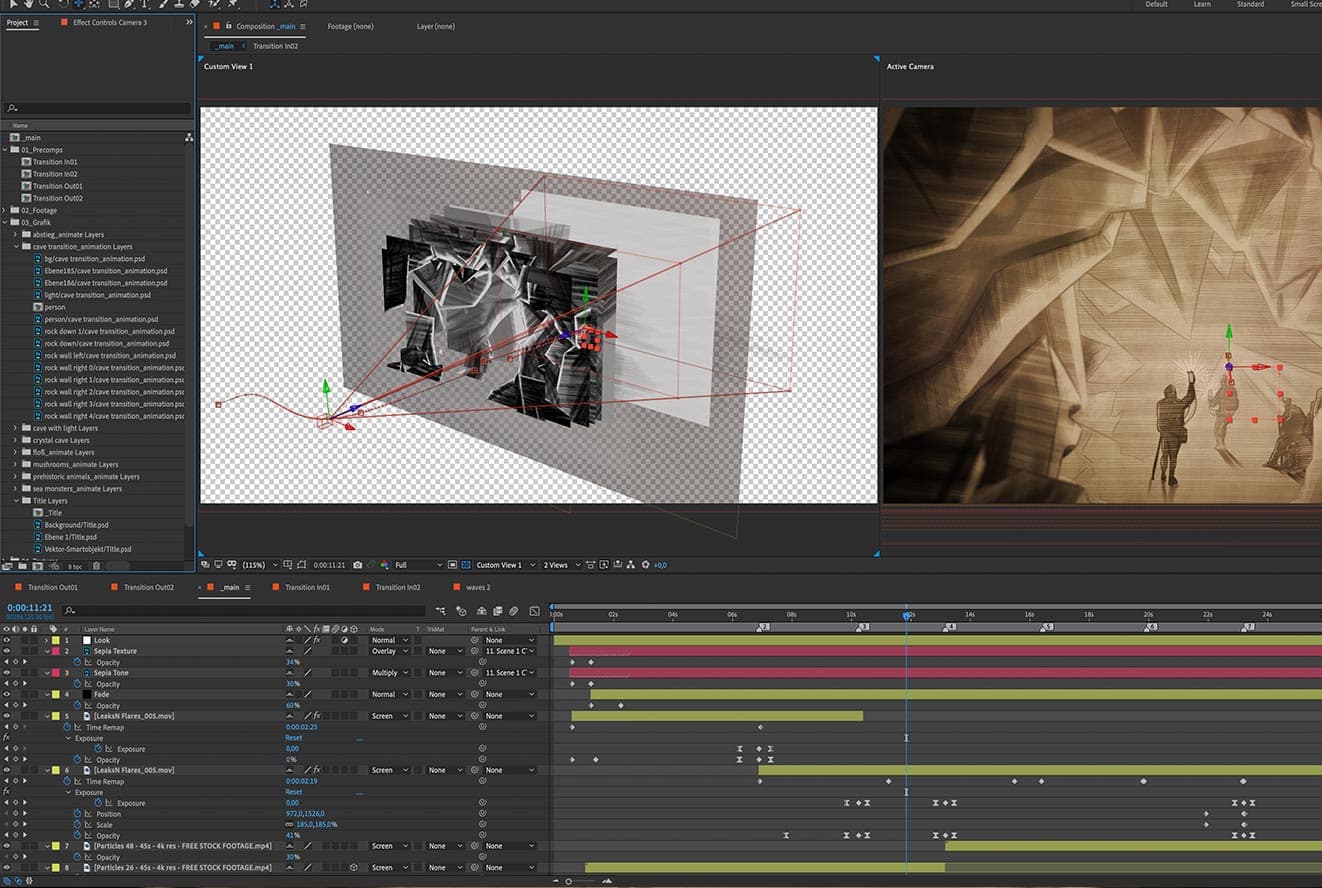Select the Pen tool in the toolbar

pos(127,5)
